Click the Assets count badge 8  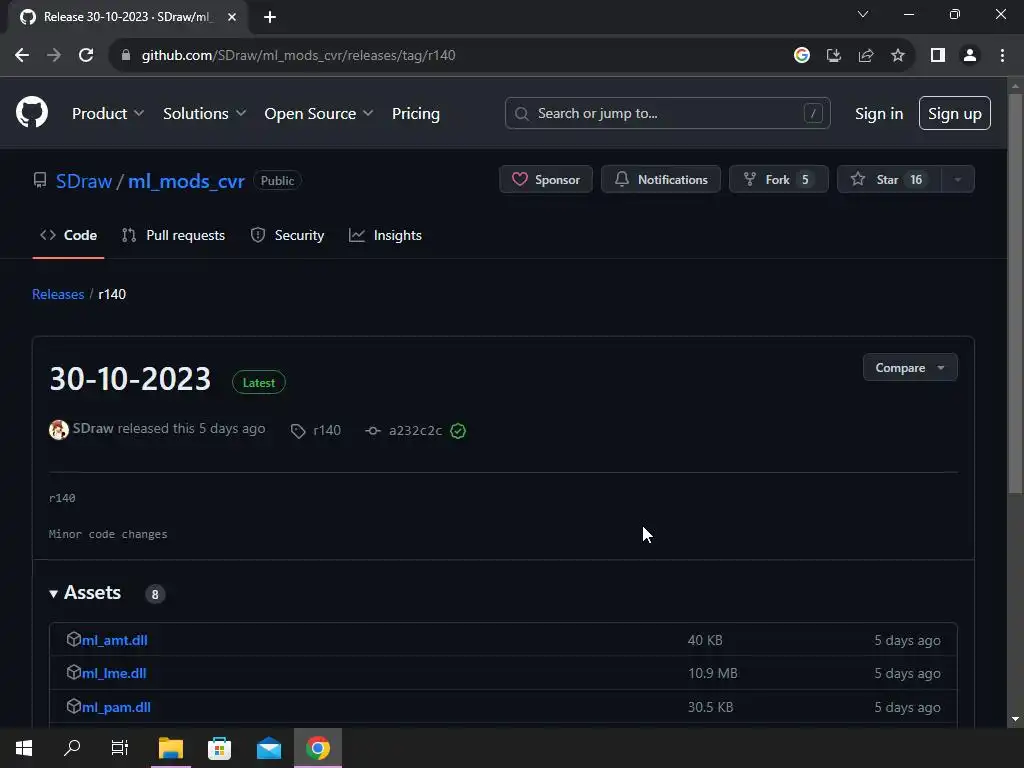(x=155, y=594)
